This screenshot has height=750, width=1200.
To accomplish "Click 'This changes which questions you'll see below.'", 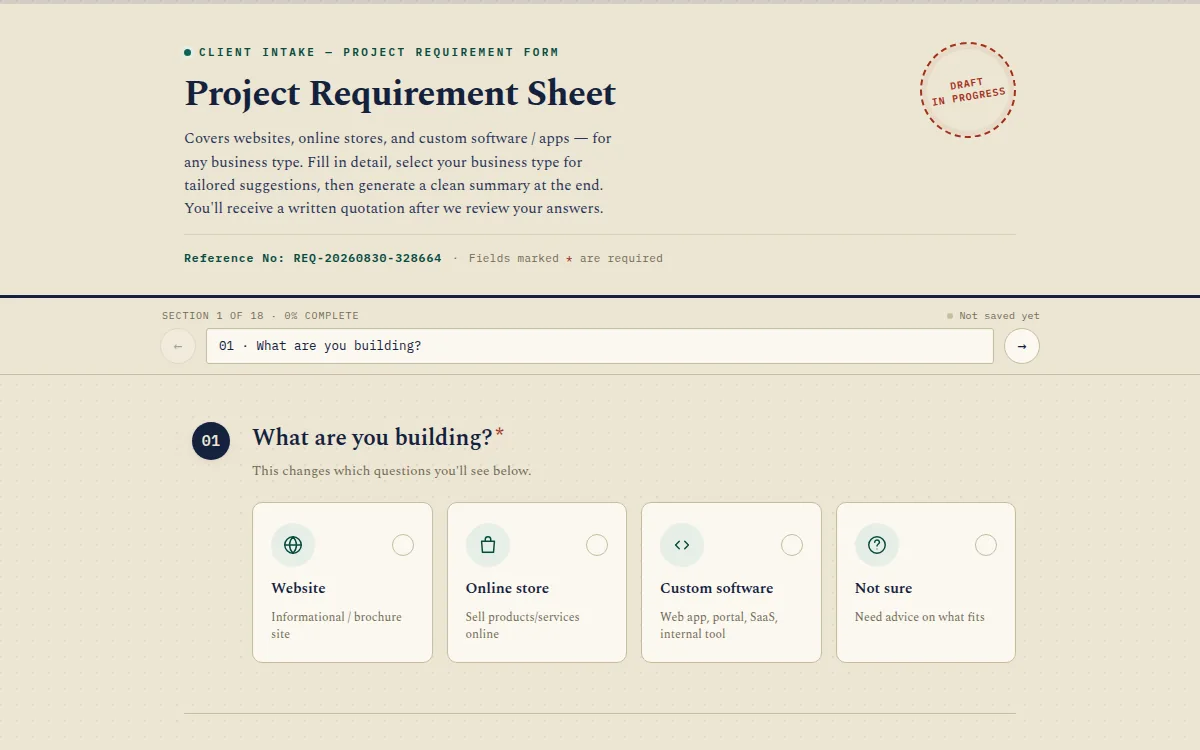I will click(x=391, y=470).
